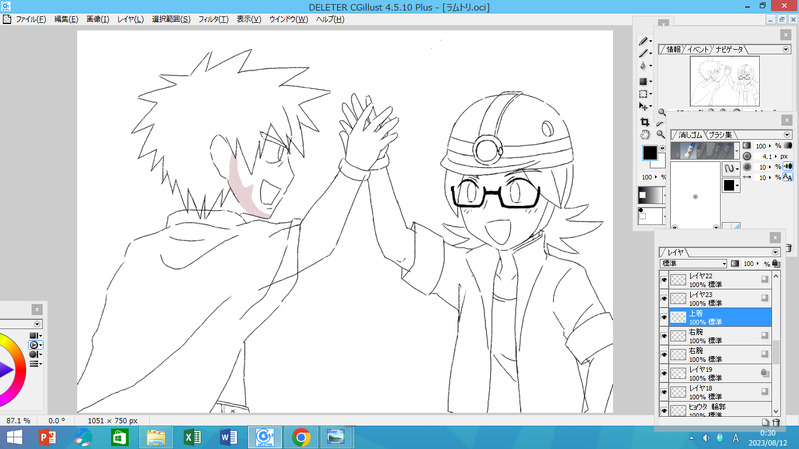Open the layer blend mode 標準 dropdown
This screenshot has height=449, width=799.
pos(694,263)
